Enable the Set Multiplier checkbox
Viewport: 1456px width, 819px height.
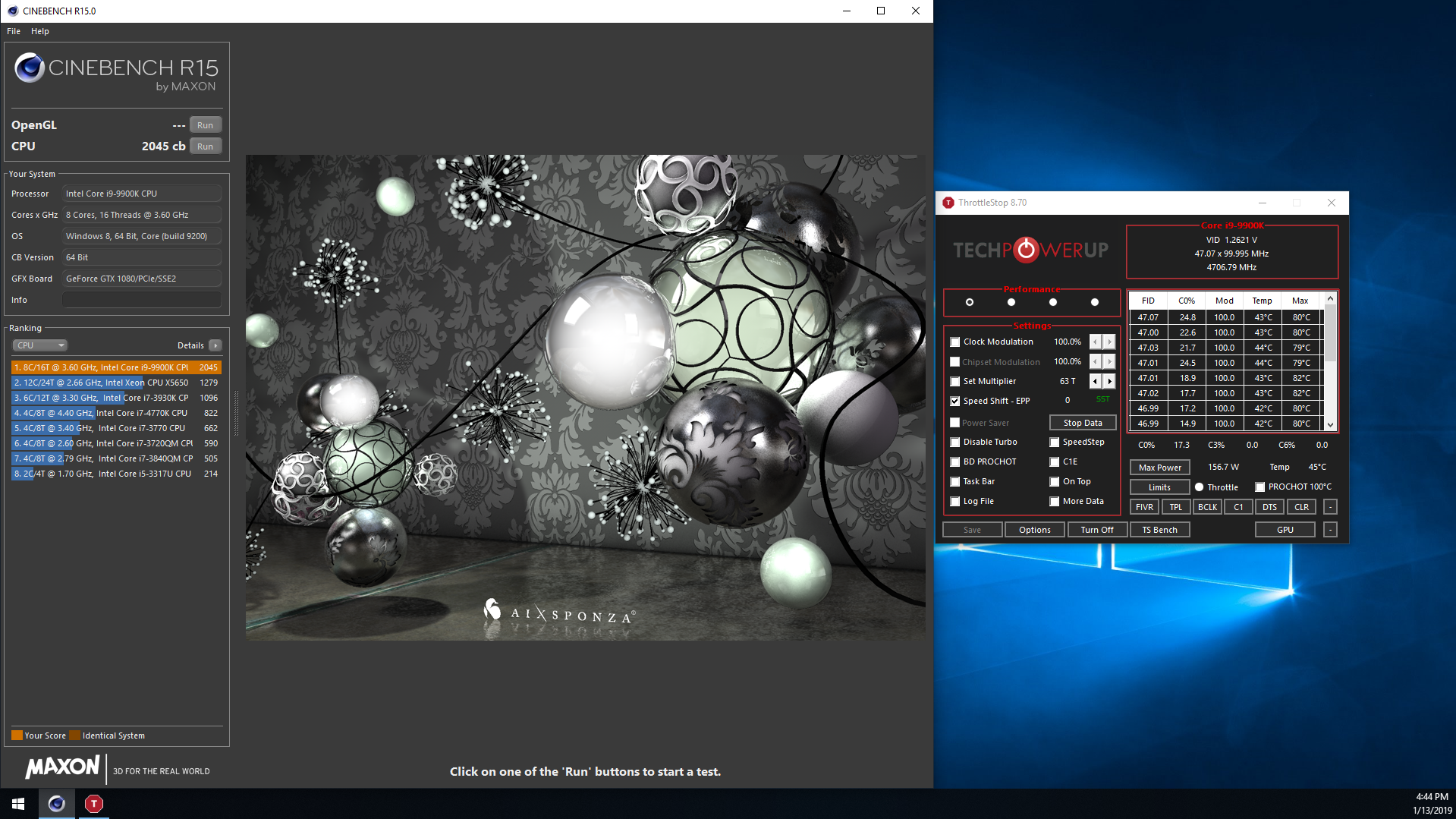[x=955, y=382]
